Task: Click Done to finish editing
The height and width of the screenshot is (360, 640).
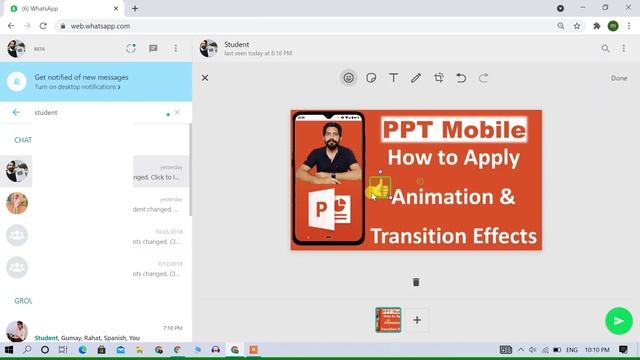Action: pos(619,78)
